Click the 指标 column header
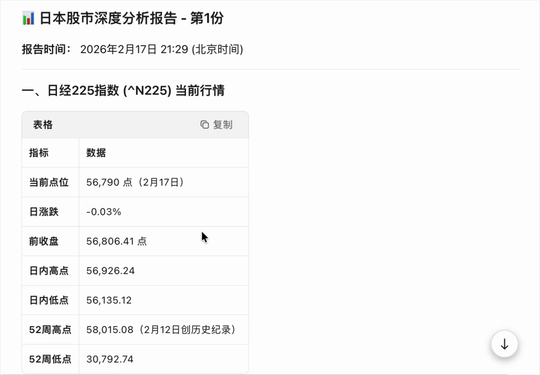This screenshot has width=540, height=375. coord(39,153)
